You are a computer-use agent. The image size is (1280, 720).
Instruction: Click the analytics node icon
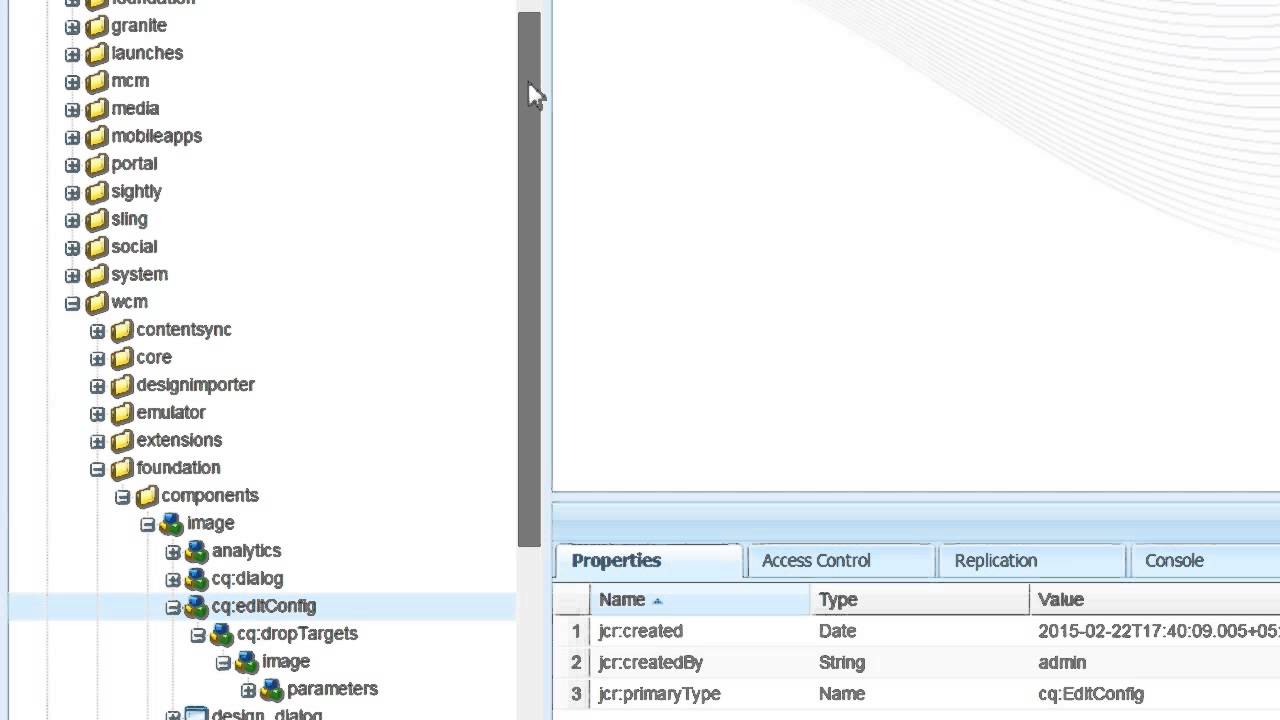(197, 551)
